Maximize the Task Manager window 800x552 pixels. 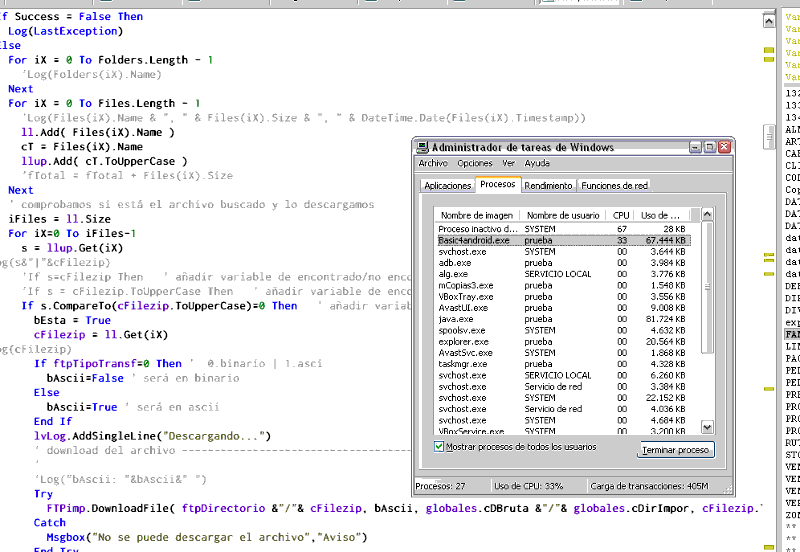pos(708,147)
